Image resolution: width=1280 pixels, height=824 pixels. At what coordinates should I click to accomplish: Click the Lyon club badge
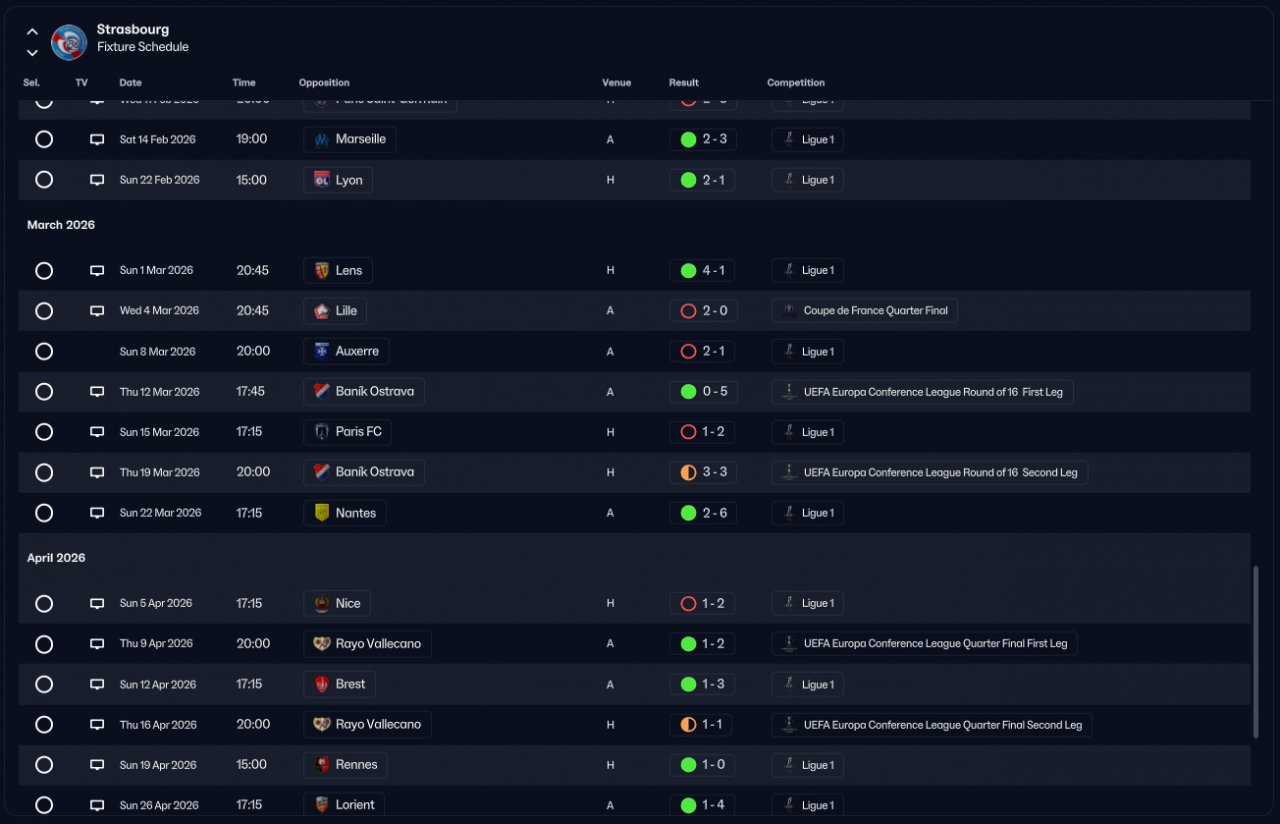[x=322, y=180]
